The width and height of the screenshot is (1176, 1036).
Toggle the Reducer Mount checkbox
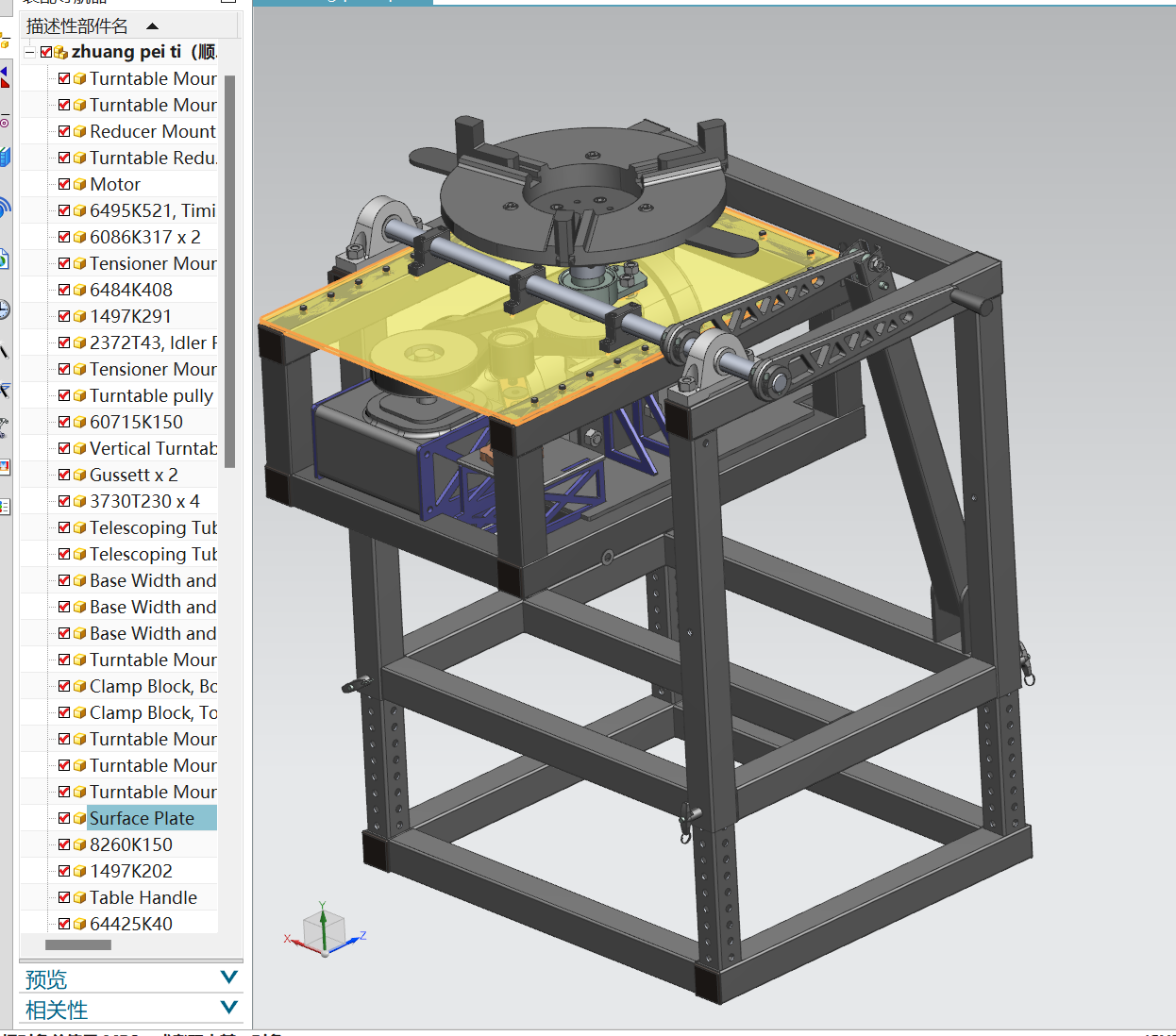pyautogui.click(x=64, y=131)
